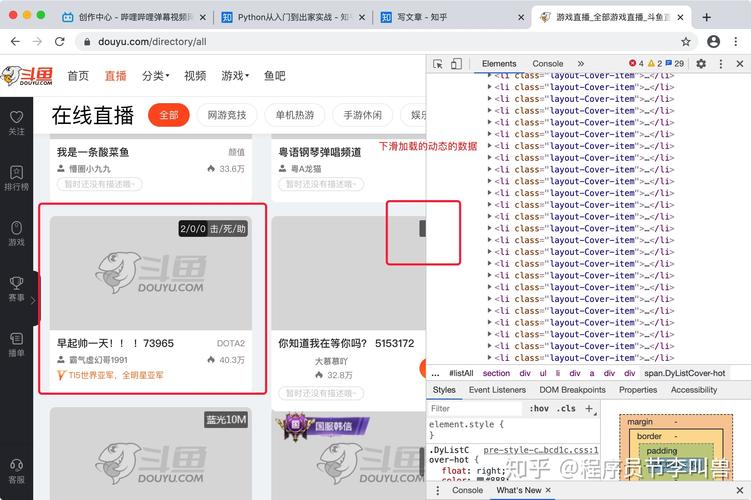The width and height of the screenshot is (751, 500).
Task: Open the 蓝光10M stream thumbnail
Action: 151,454
